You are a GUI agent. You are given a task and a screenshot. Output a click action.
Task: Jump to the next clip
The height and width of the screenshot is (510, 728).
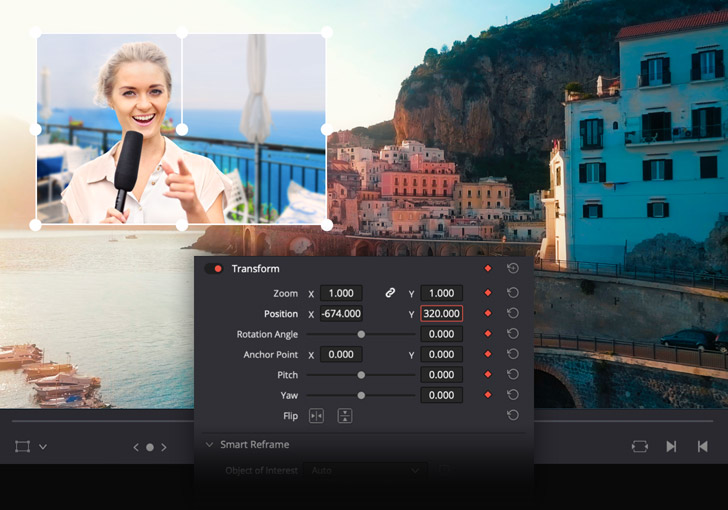click(671, 446)
